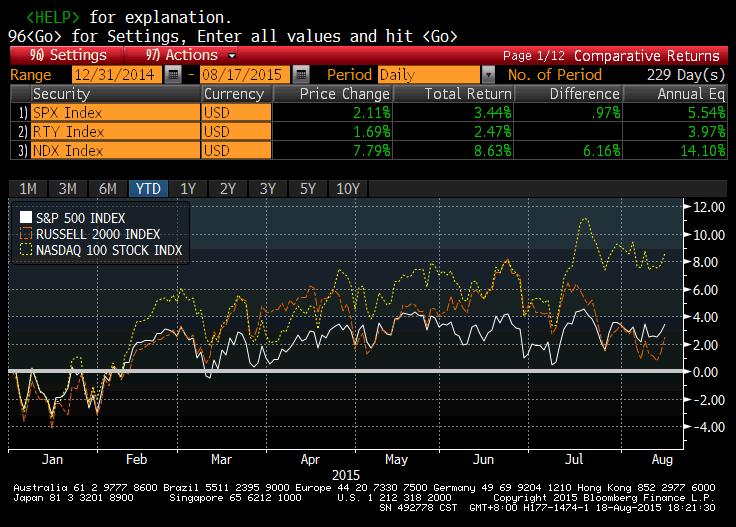Click the Aug label on chart axis

[662, 459]
